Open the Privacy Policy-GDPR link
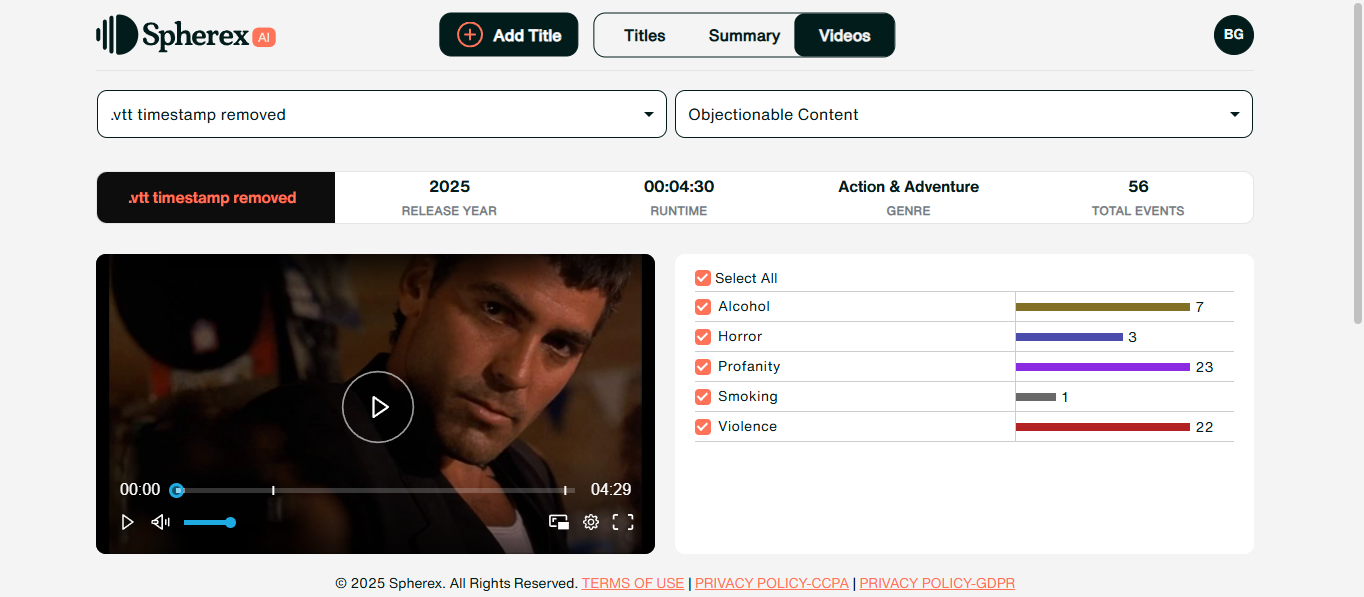Screen dimensions: 1364x597 tap(937, 583)
